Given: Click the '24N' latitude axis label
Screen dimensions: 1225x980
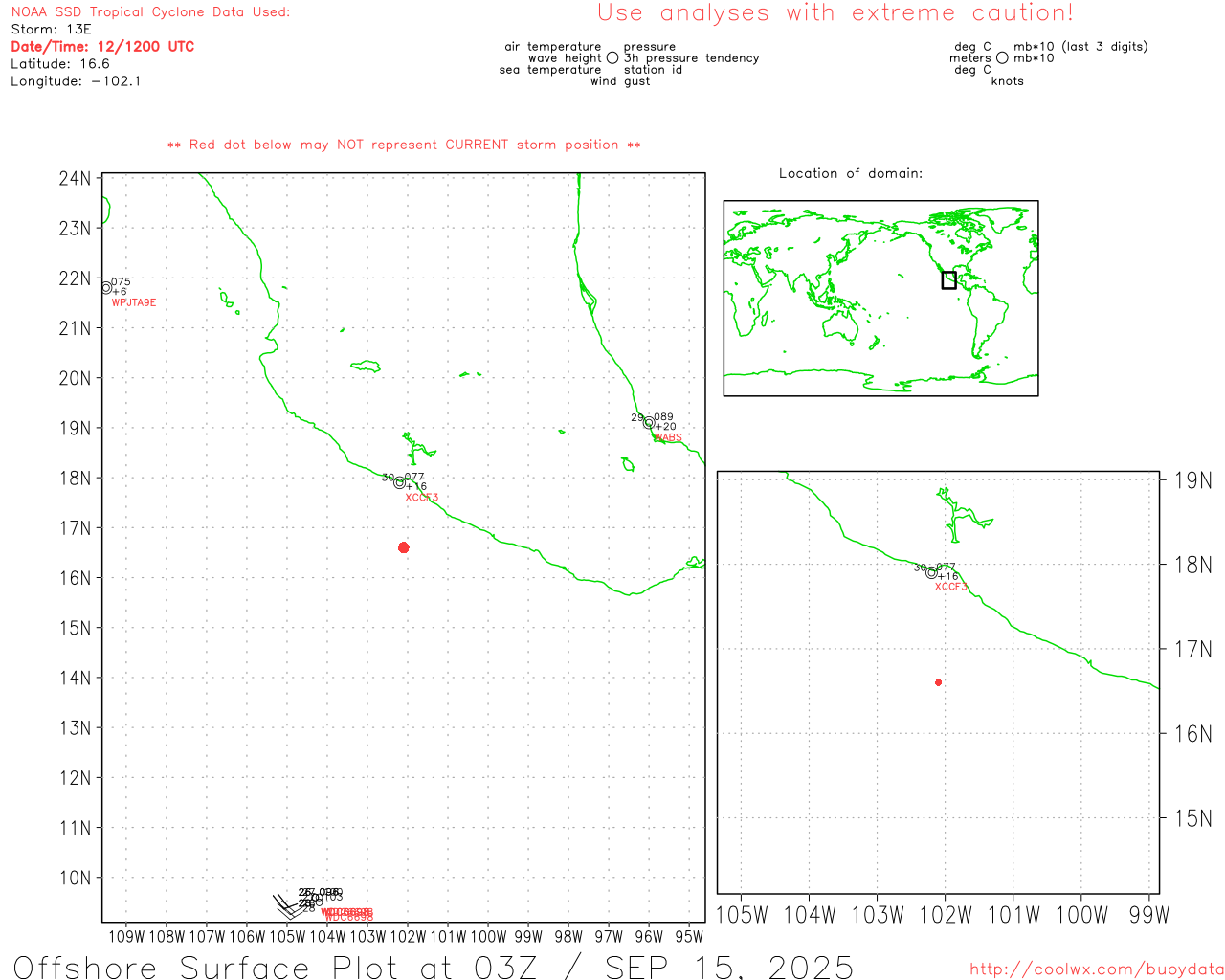Looking at the screenshot, I should [75, 178].
